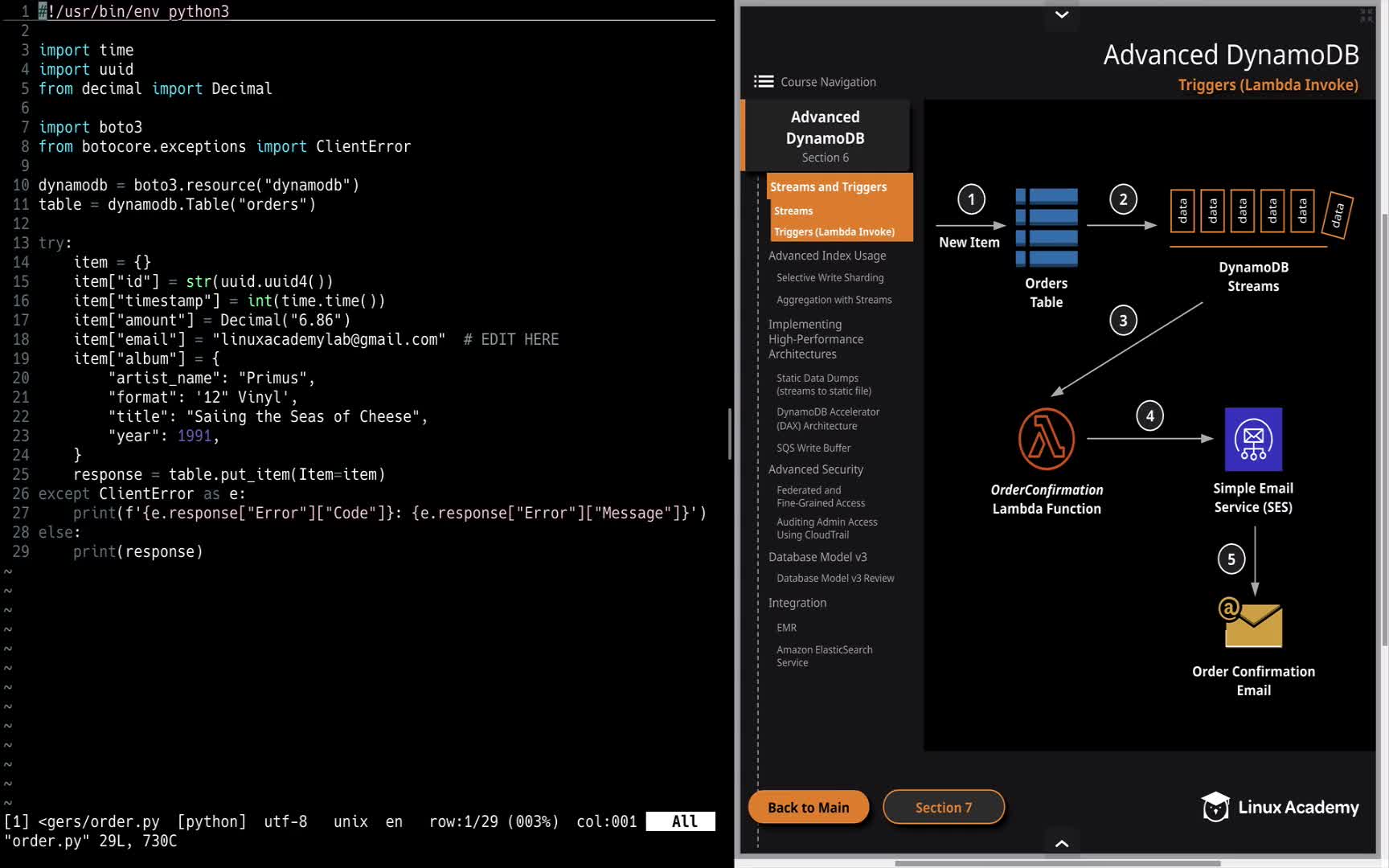Open the SQS Write Buffer lesson

[x=813, y=448]
